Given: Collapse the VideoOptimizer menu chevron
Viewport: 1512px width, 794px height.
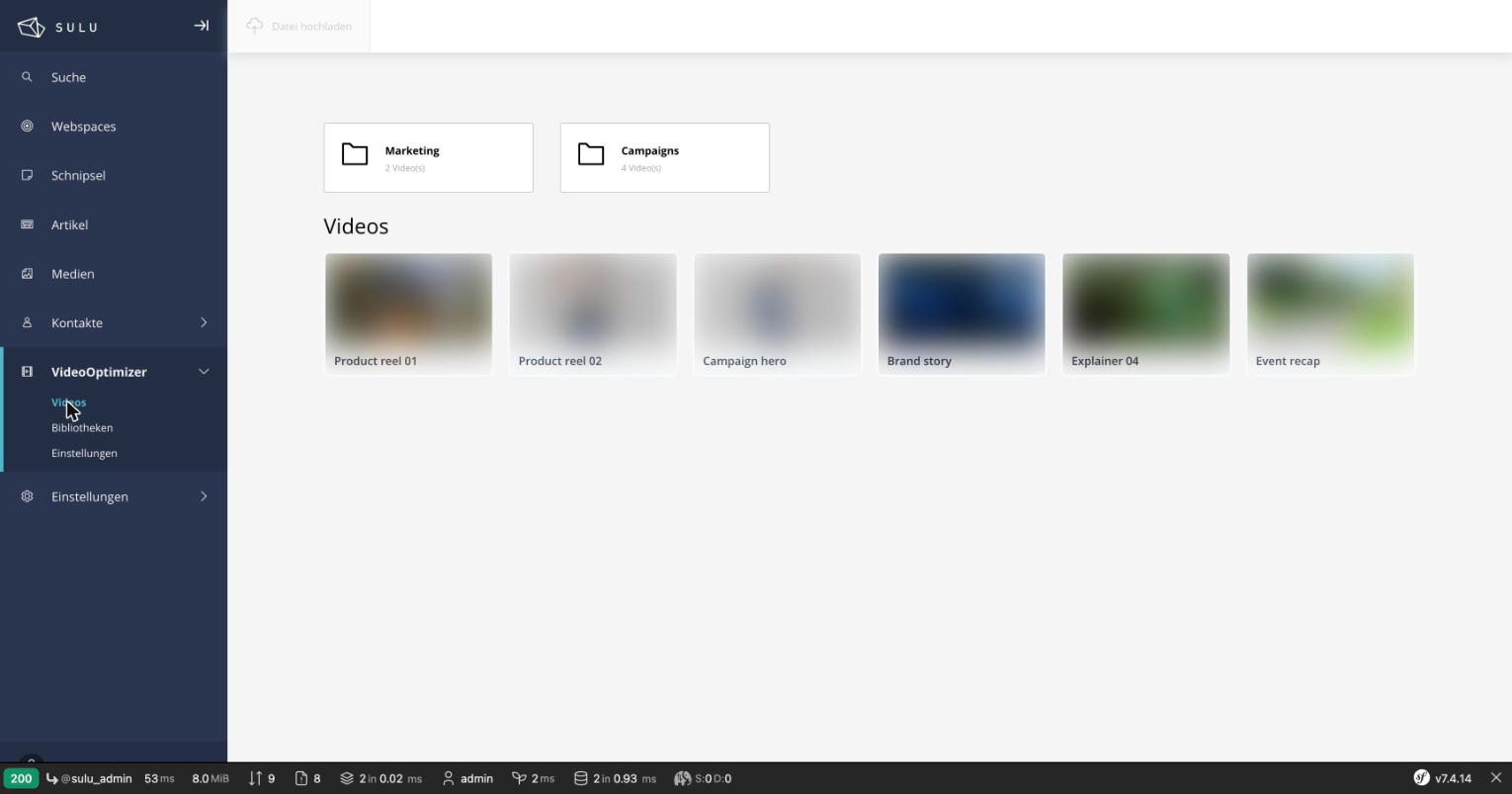Looking at the screenshot, I should 204,372.
